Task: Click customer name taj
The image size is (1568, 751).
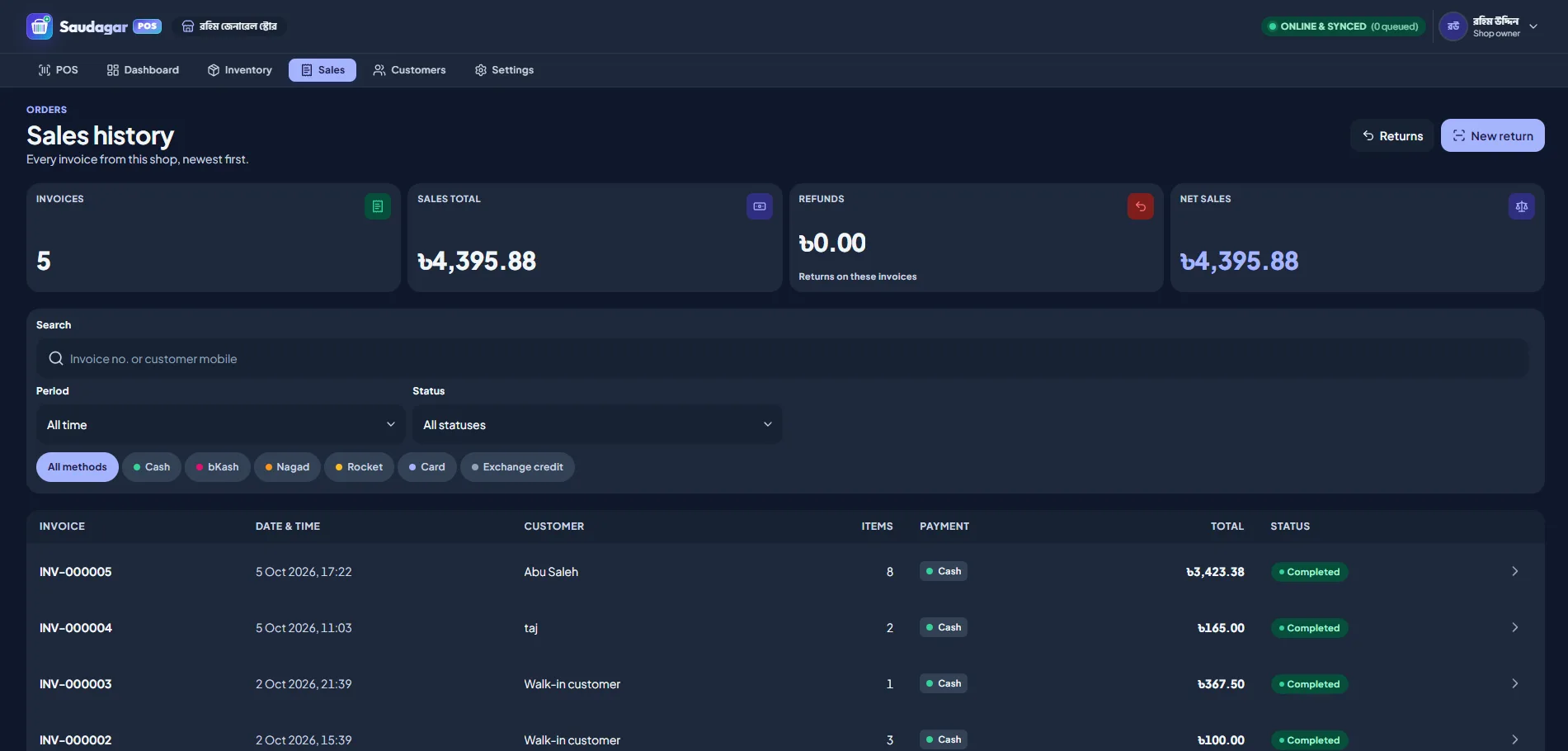Action: [x=531, y=628]
